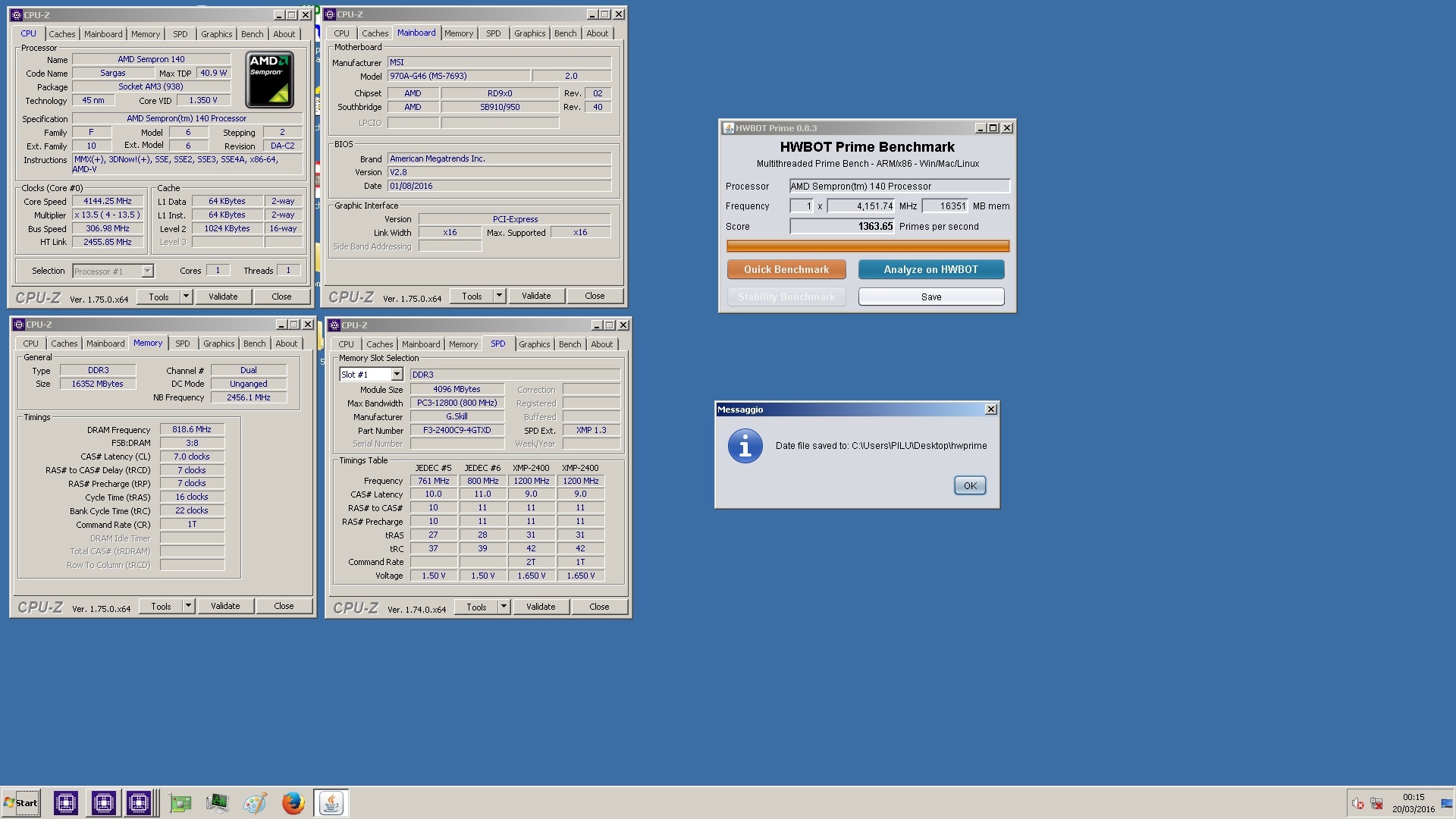The height and width of the screenshot is (819, 1456).
Task: Click BIOS date 01/08/2016
Action: coord(499,186)
